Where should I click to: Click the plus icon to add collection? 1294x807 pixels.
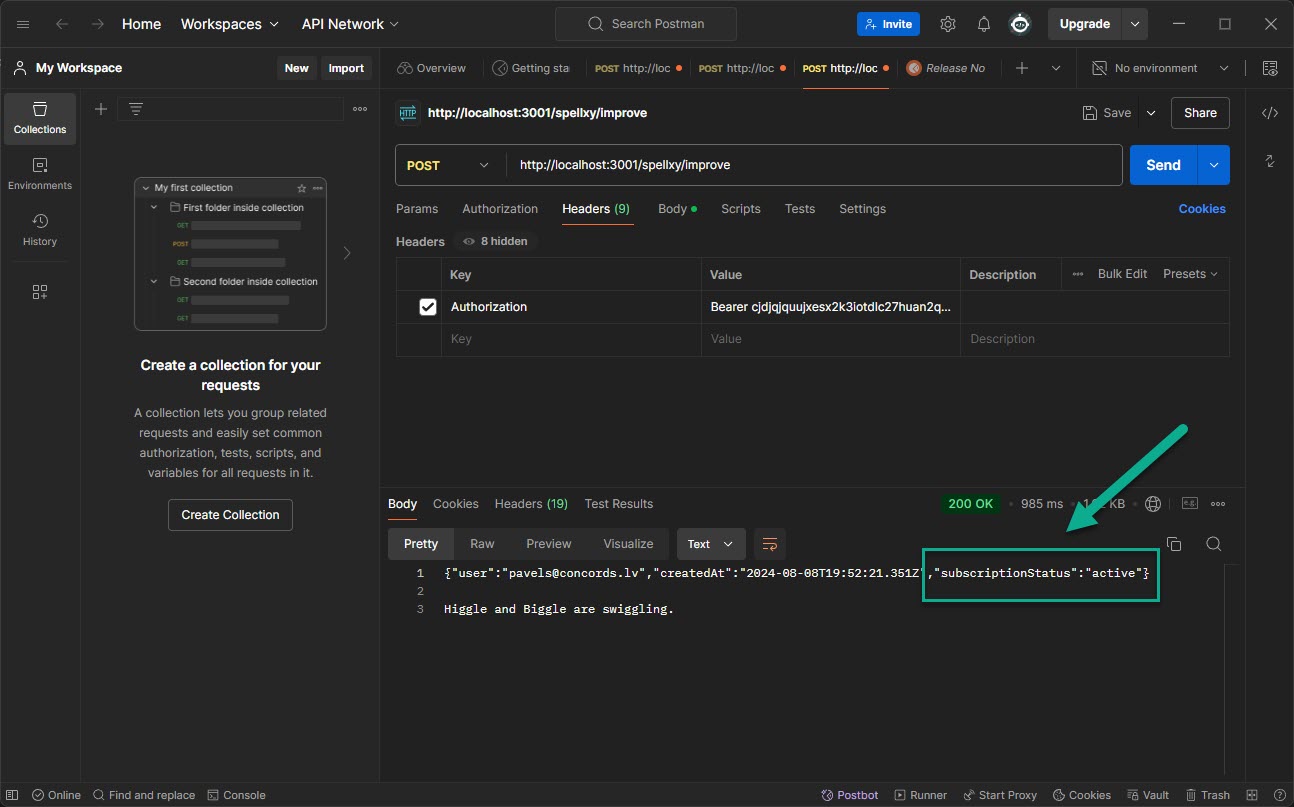pos(101,109)
